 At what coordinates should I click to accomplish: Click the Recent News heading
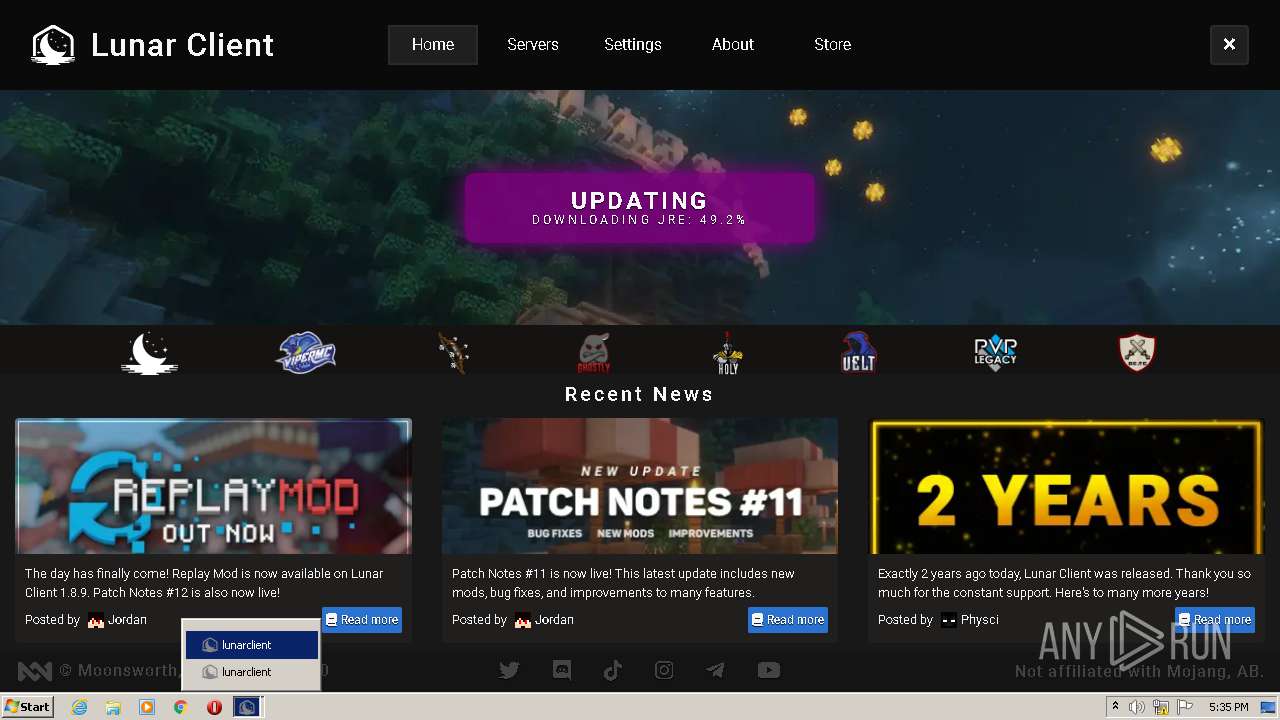point(640,394)
